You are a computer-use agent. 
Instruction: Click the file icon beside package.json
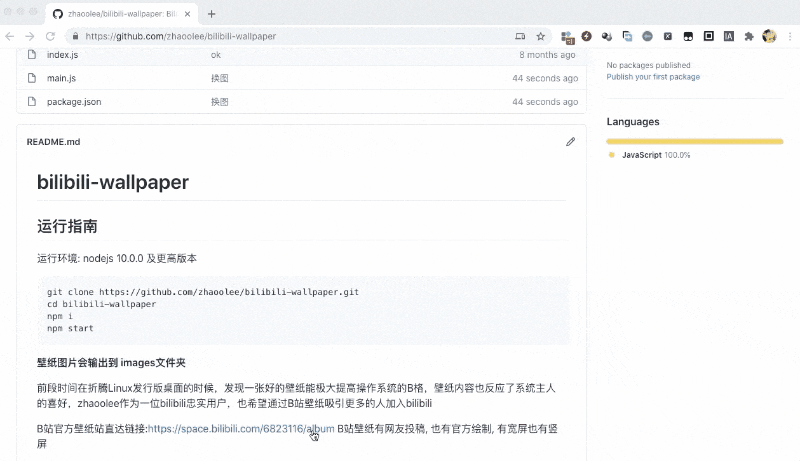pos(32,101)
